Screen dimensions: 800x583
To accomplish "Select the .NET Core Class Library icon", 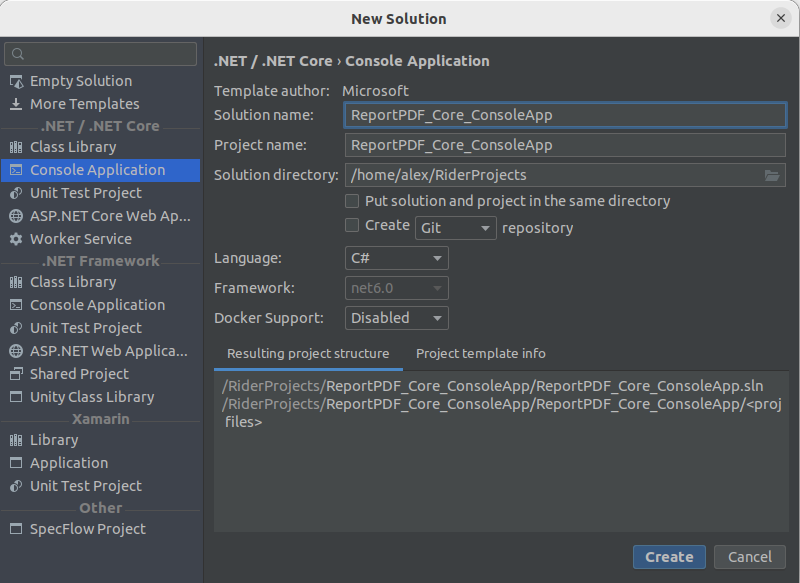I will (x=16, y=147).
